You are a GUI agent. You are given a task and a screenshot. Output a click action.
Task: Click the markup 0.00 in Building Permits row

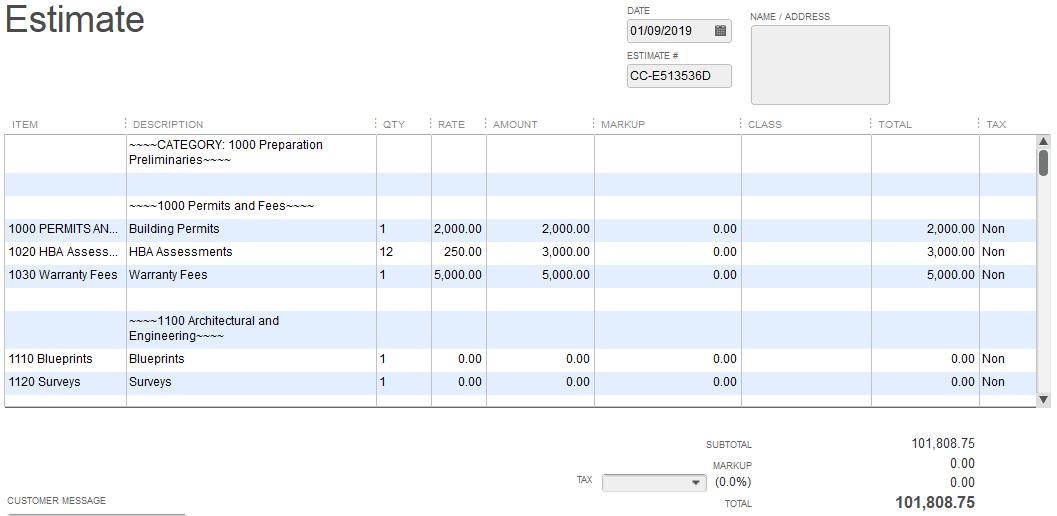click(x=668, y=229)
